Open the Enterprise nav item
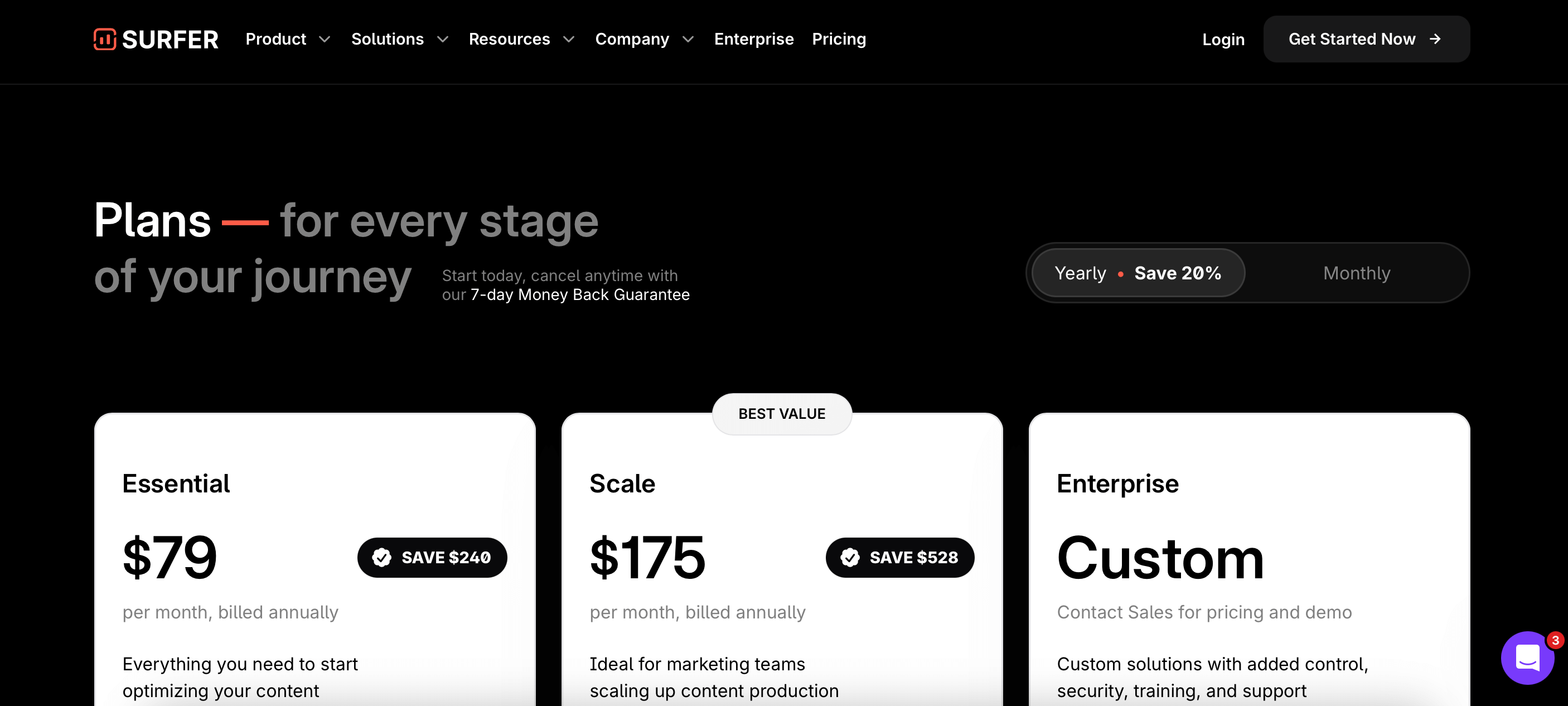 [x=753, y=39]
